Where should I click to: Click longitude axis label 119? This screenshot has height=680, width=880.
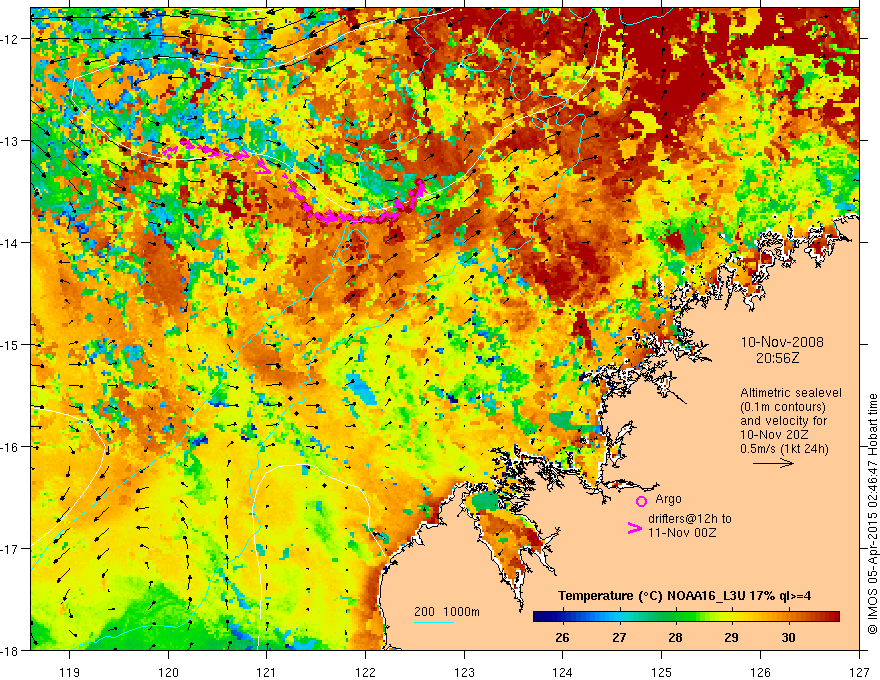70,672
